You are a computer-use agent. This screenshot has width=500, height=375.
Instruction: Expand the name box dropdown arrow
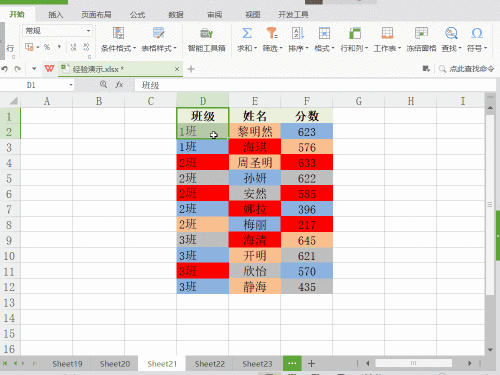coord(71,85)
